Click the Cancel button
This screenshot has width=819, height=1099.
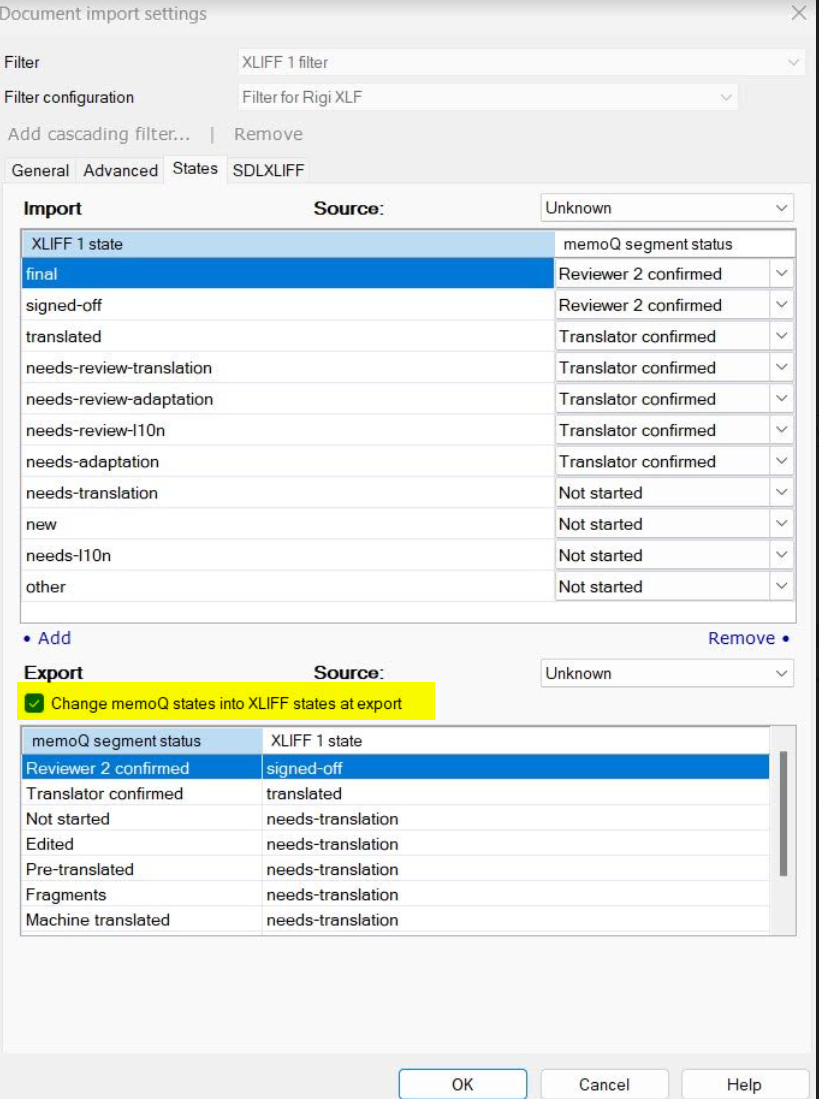pyautogui.click(x=604, y=1084)
